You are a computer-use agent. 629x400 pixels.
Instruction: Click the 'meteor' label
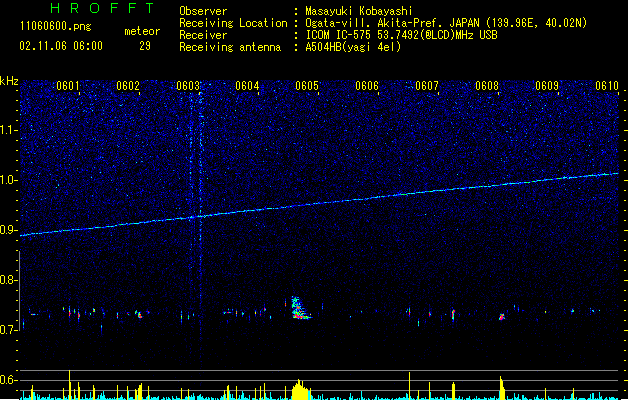[x=142, y=31]
